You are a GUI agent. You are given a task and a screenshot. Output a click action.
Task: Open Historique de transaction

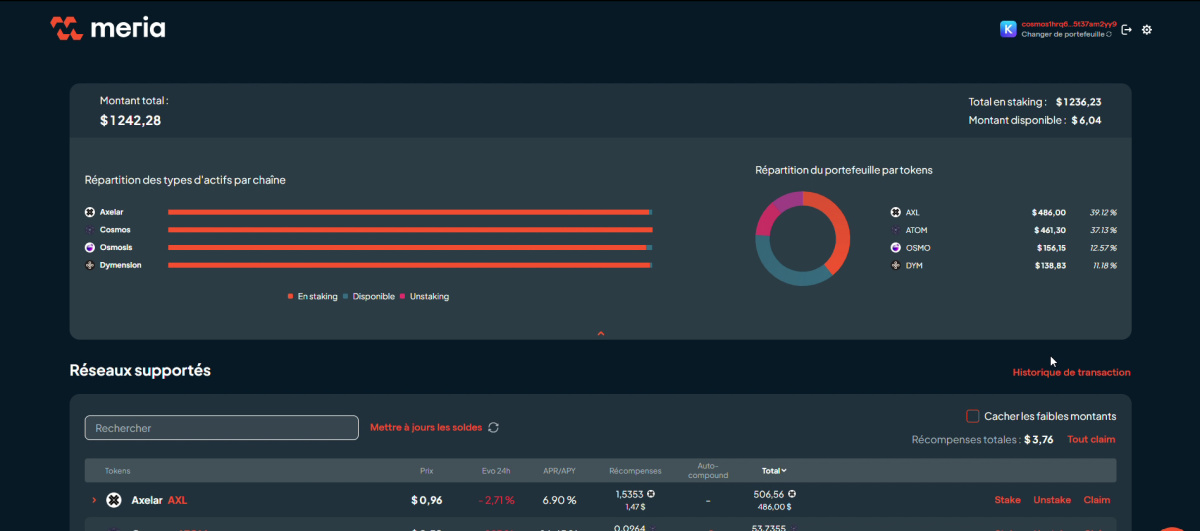[x=1071, y=372]
